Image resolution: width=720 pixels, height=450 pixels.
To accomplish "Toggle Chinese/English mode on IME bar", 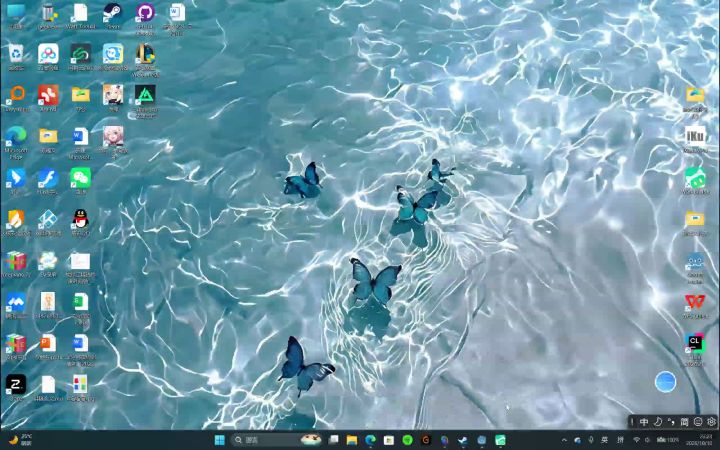I will tap(644, 422).
